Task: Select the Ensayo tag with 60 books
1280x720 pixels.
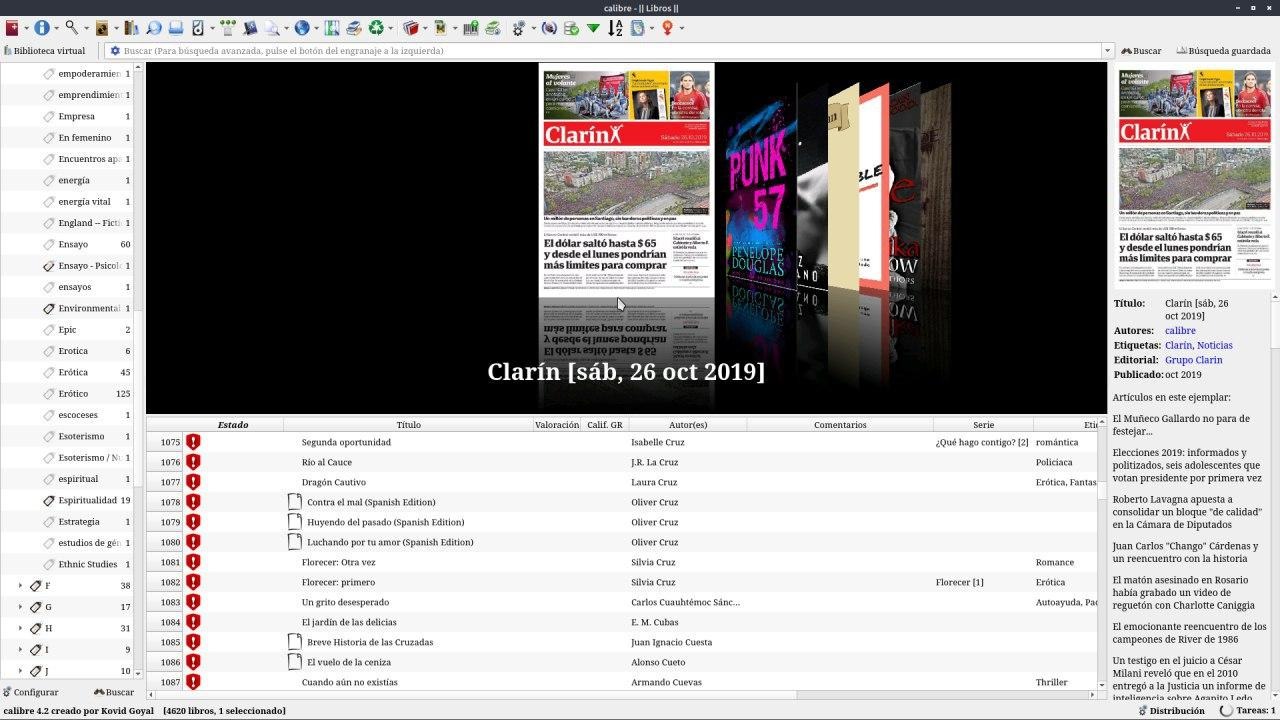Action: [73, 244]
